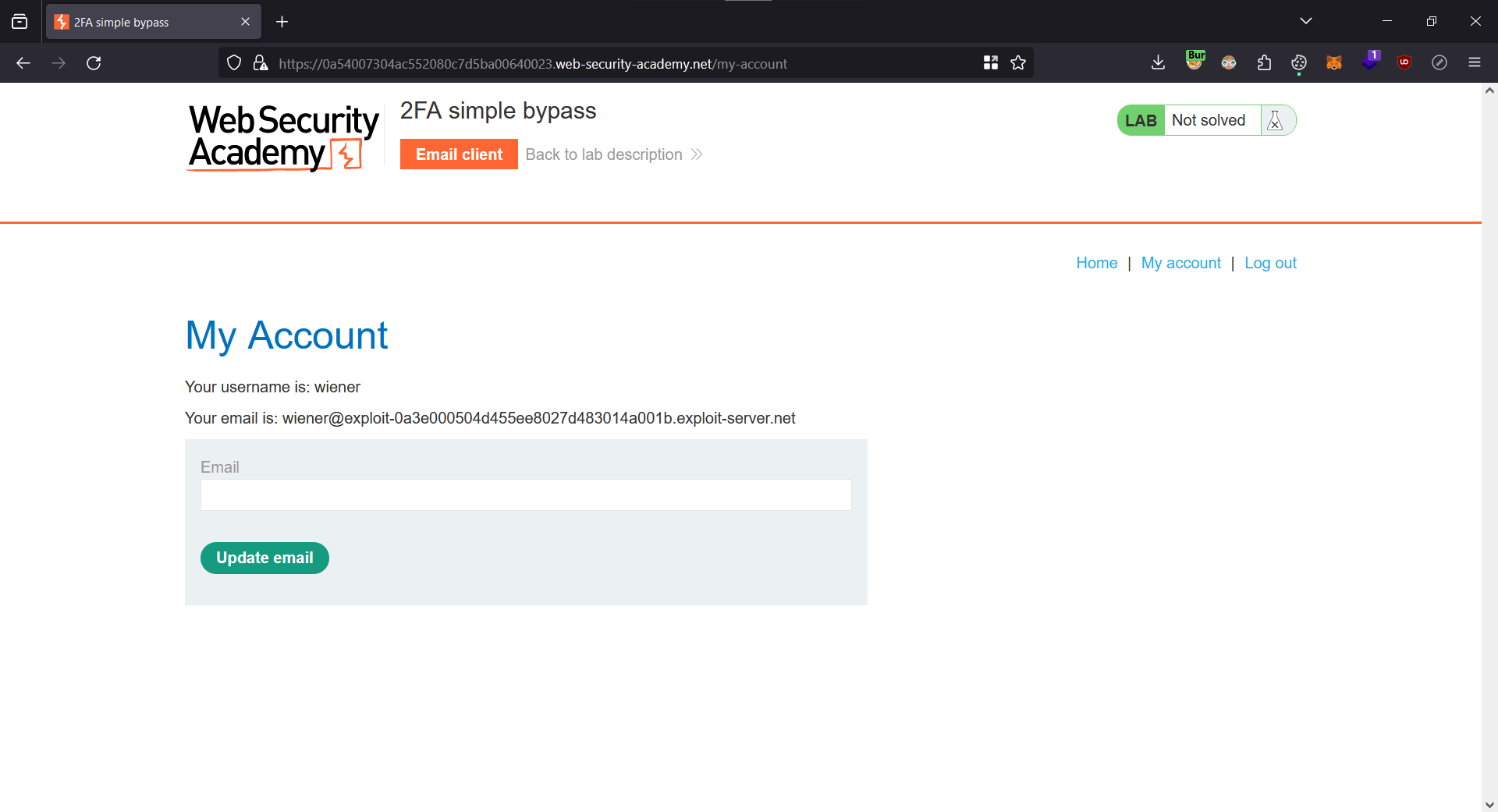Open the uBlock Origin shield icon
This screenshot has width=1498, height=812.
1404,63
